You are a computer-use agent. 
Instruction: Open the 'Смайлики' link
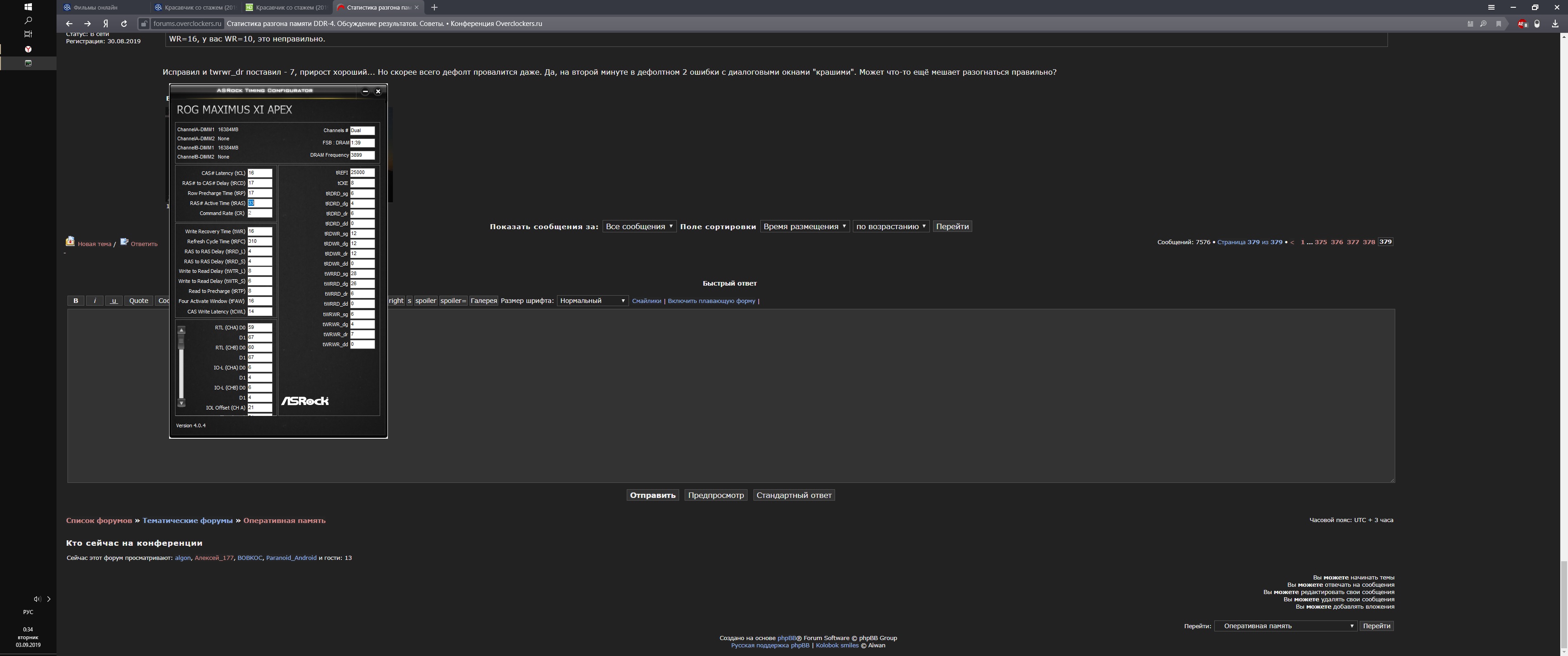tap(646, 301)
